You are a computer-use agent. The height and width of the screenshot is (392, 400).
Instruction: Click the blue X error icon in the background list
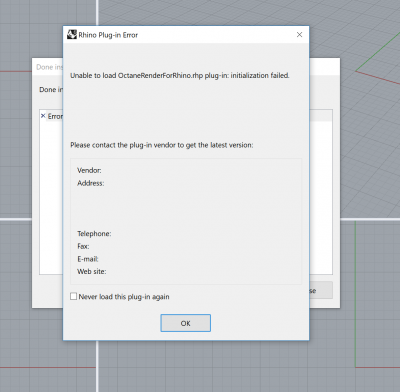coord(43,116)
